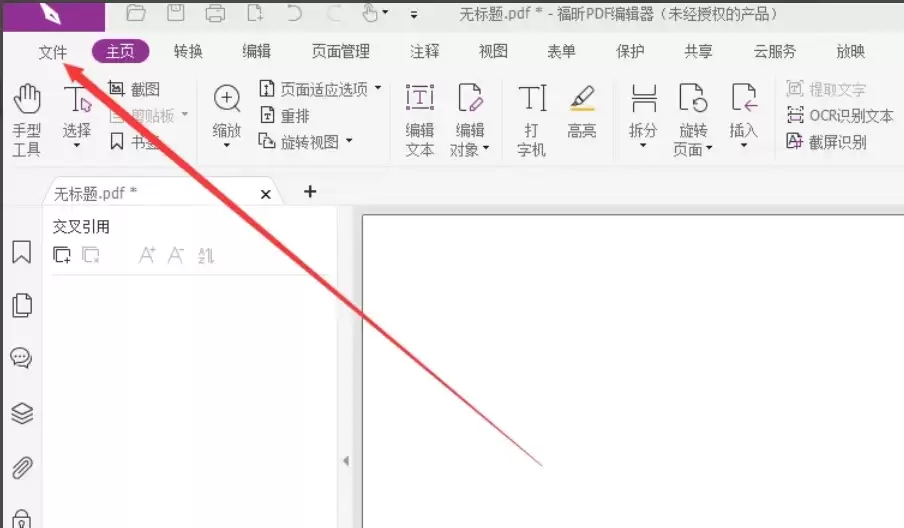This screenshot has width=904, height=528.
Task: Expand the page fit options dropdown
Action: coord(378,88)
